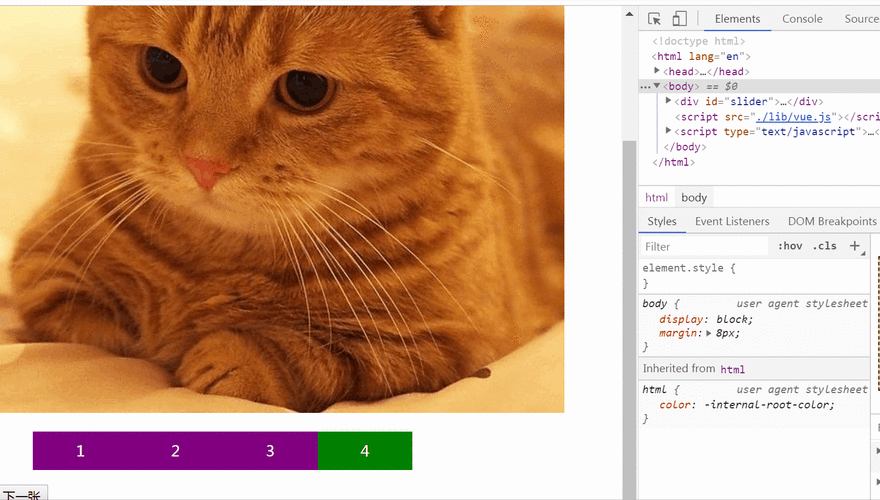Toggle the .cls class editor button
The width and height of the screenshot is (880, 500).
[x=824, y=246]
